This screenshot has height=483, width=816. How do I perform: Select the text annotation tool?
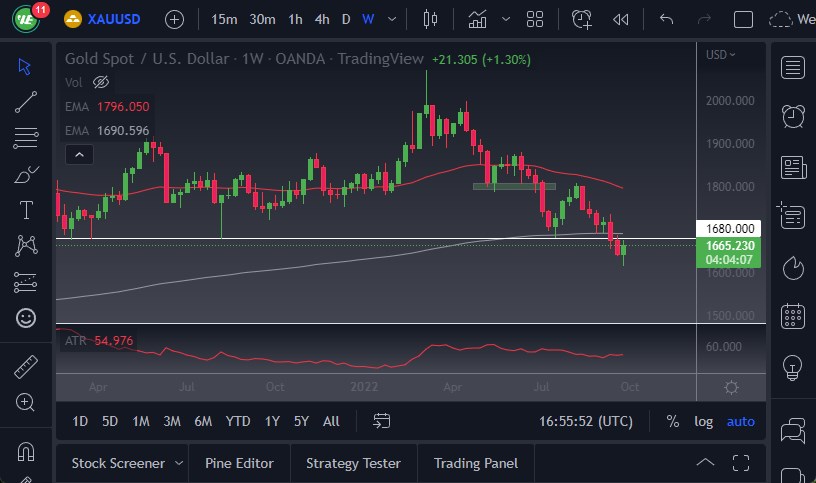pos(26,209)
